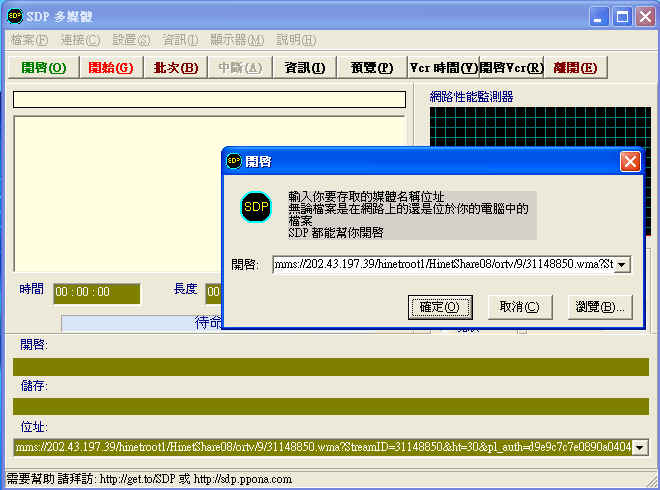
Task: Open the 資訊(I) menu in menu bar
Action: (x=180, y=40)
